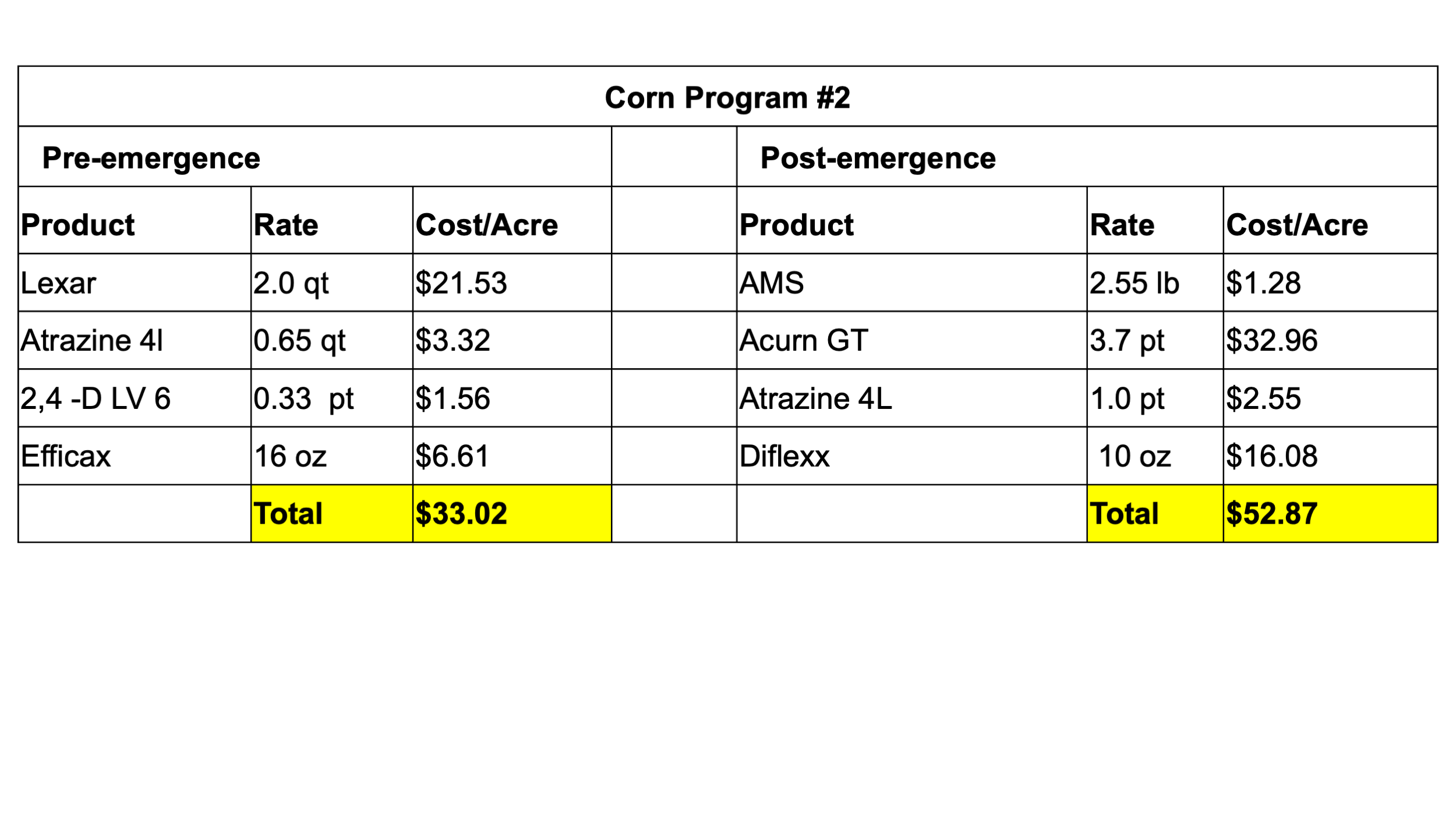Click the Atrazine 4L post-emergence cell
The width and height of the screenshot is (1456, 819).
coord(912,398)
